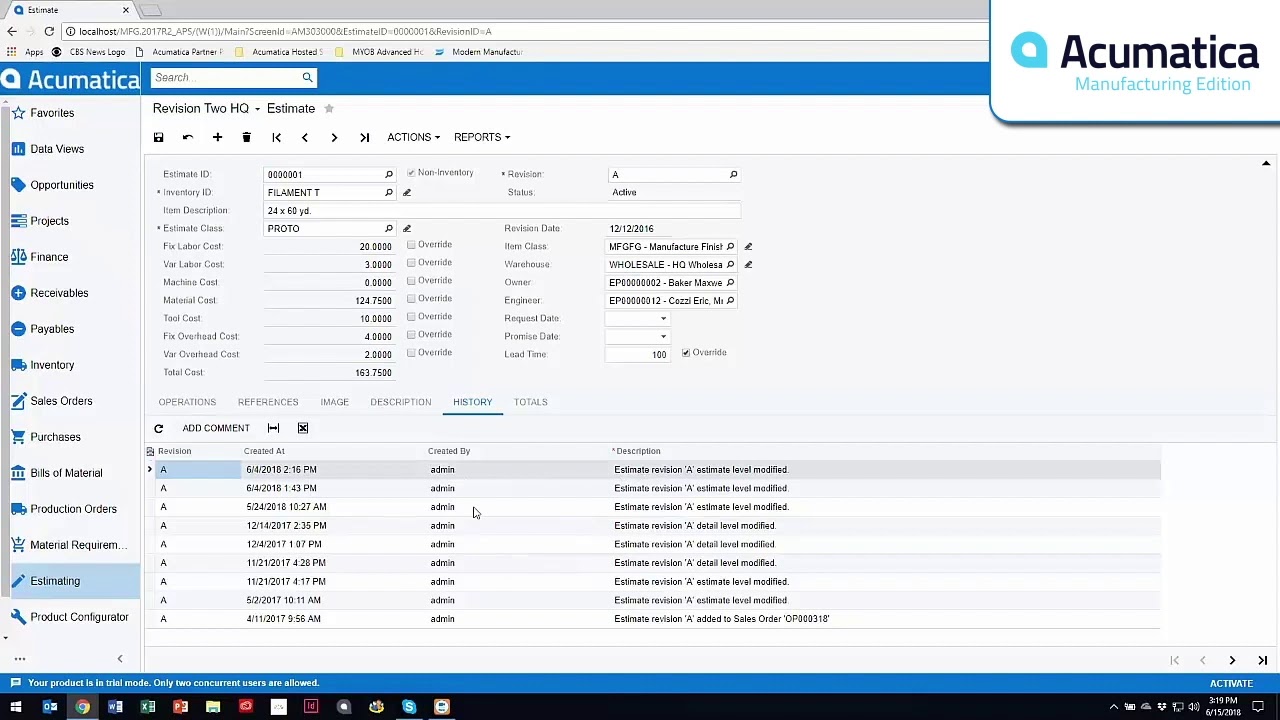Open the ACTIONS dropdown menu

pos(413,137)
